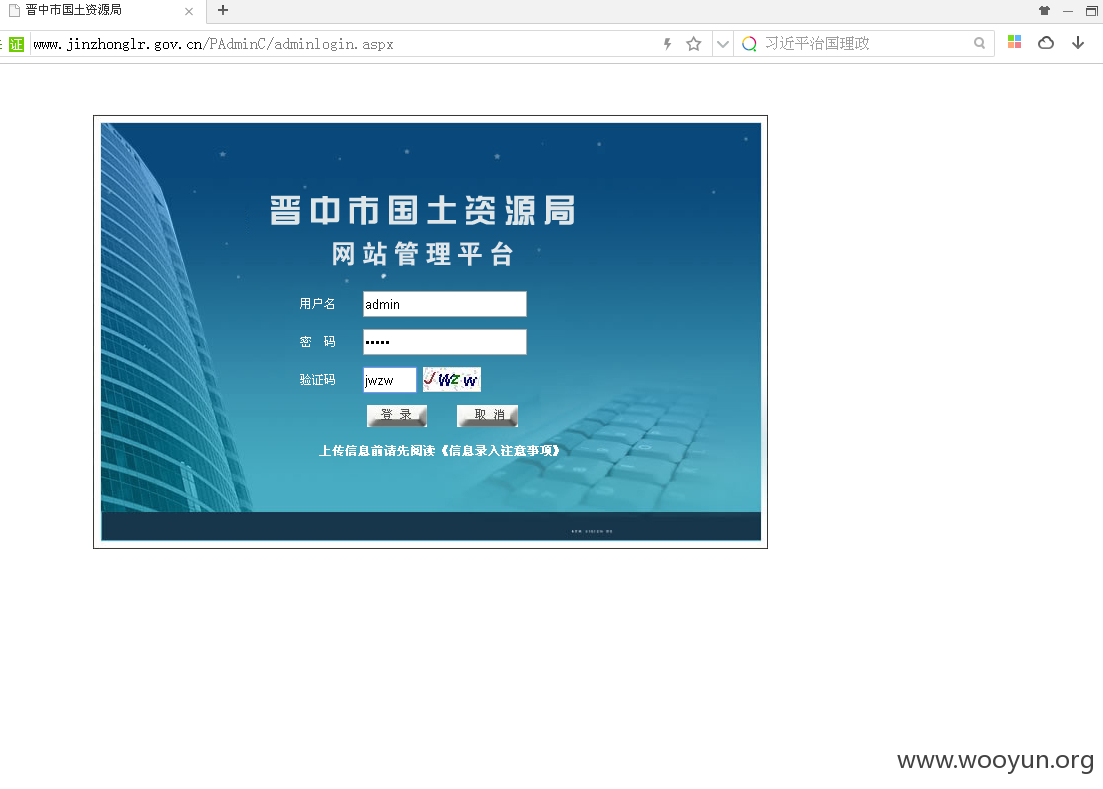Bookmark page with the star icon
This screenshot has height=789, width=1103.
pos(694,44)
